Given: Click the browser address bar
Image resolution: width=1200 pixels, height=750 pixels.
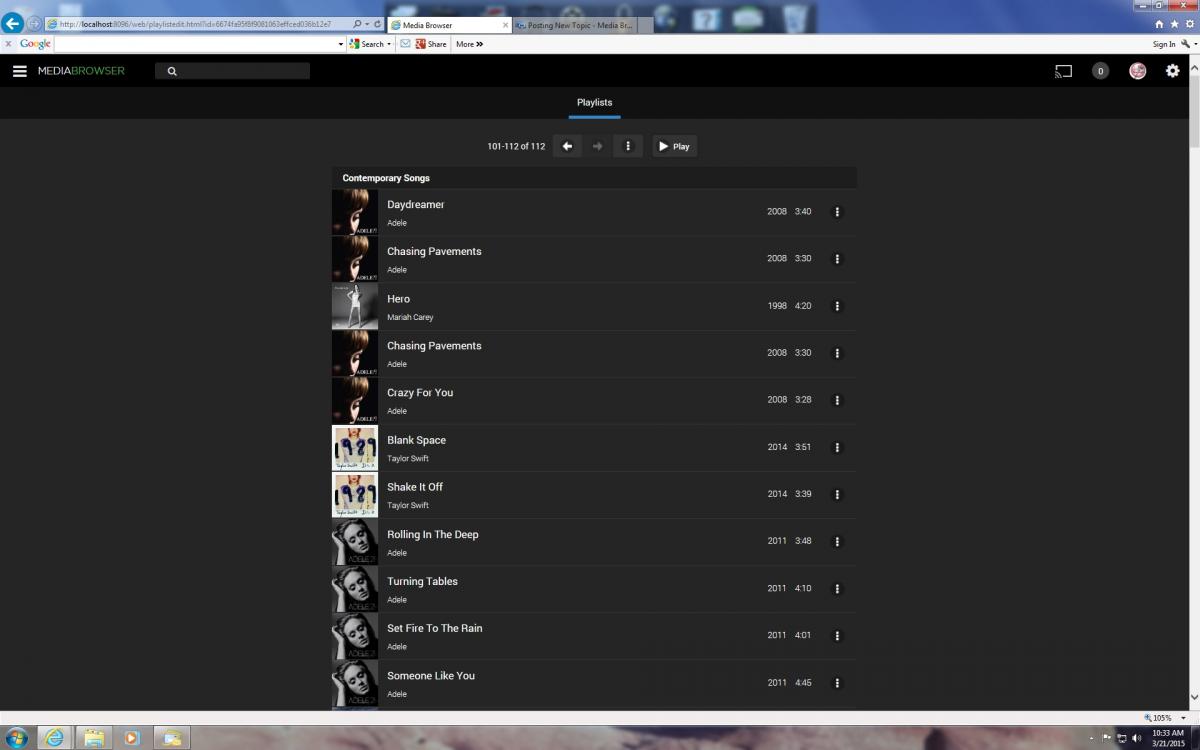Looking at the screenshot, I should 198,24.
